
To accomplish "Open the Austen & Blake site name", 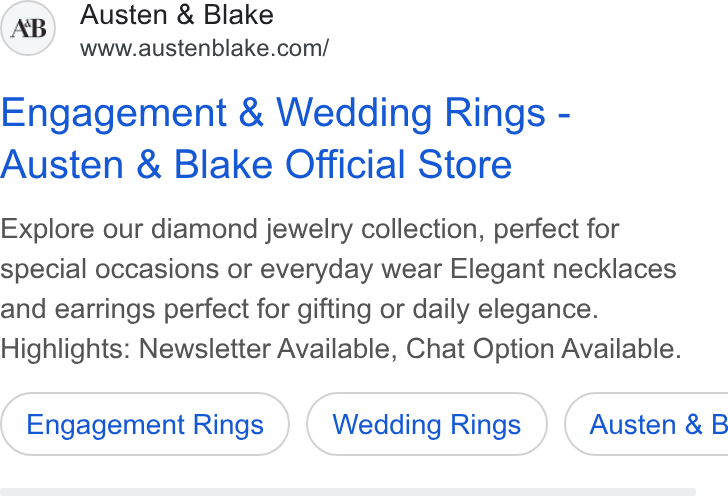I will pyautogui.click(x=176, y=15).
